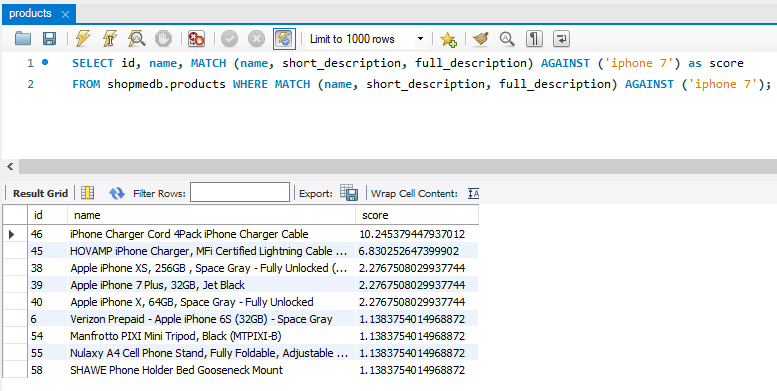The image size is (777, 391).
Task: Beautify query with broom icon
Action: (481, 39)
